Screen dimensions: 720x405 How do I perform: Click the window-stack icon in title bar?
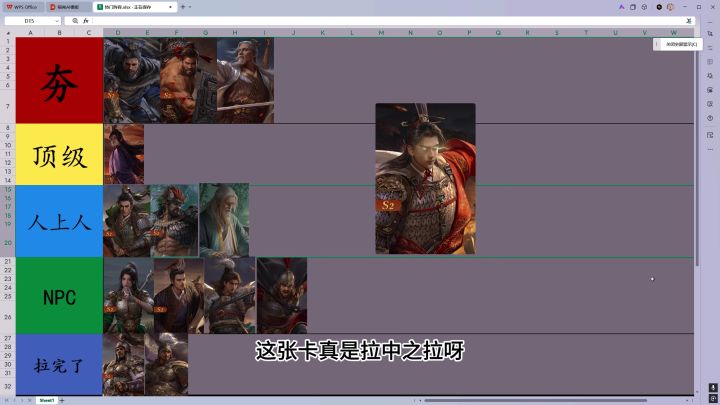[633, 7]
